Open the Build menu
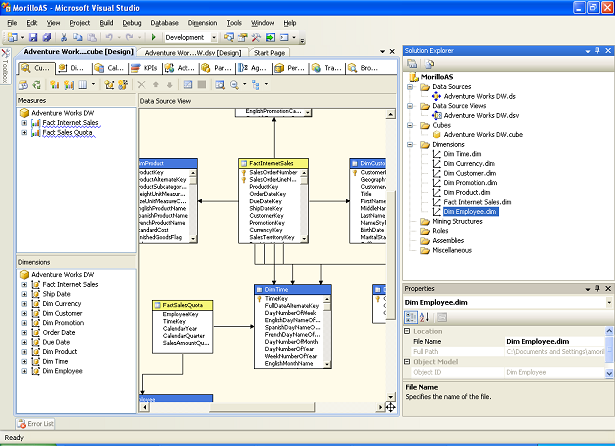This screenshot has width=615, height=446. pyautogui.click(x=106, y=23)
